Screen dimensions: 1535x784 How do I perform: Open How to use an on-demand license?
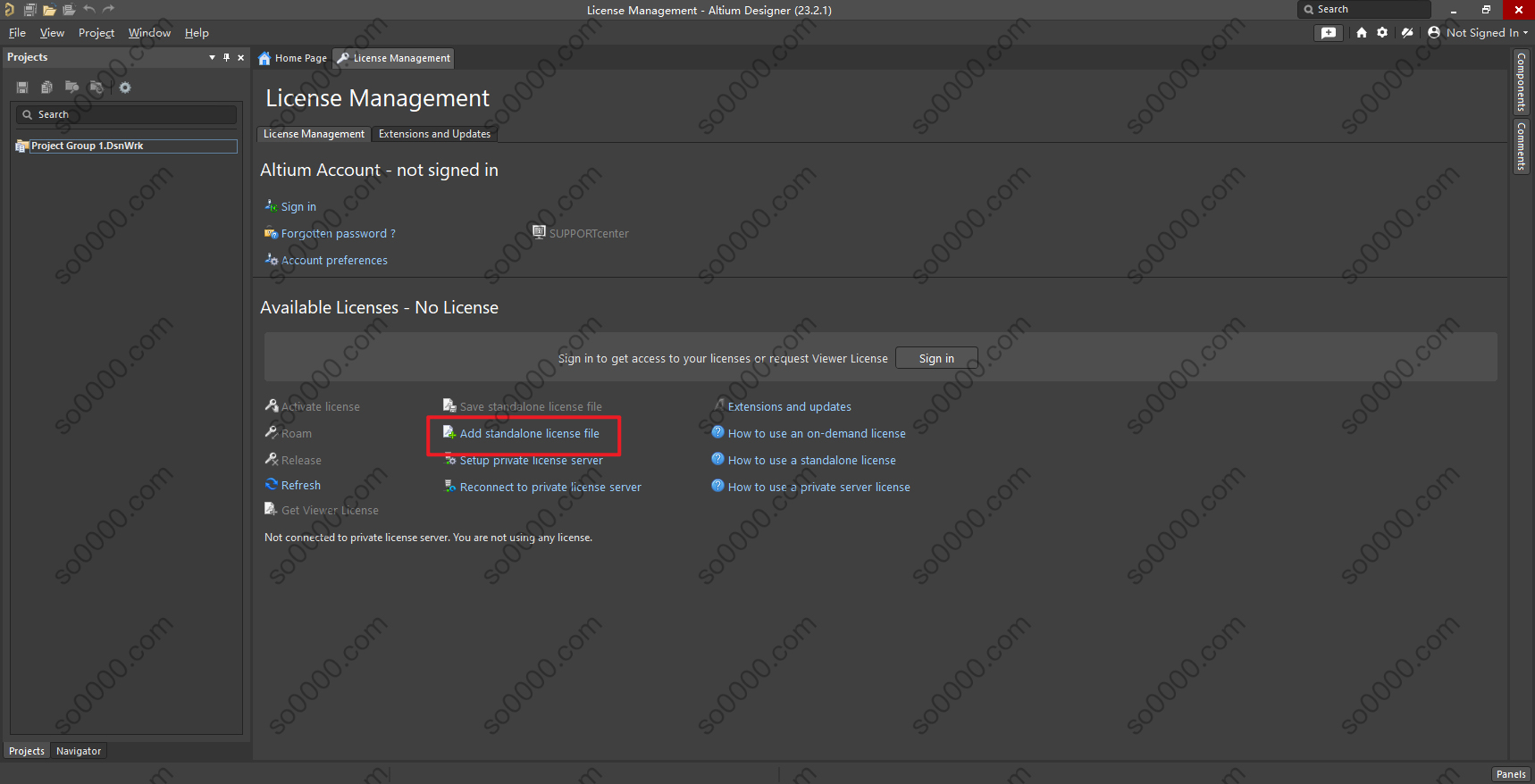coord(817,433)
